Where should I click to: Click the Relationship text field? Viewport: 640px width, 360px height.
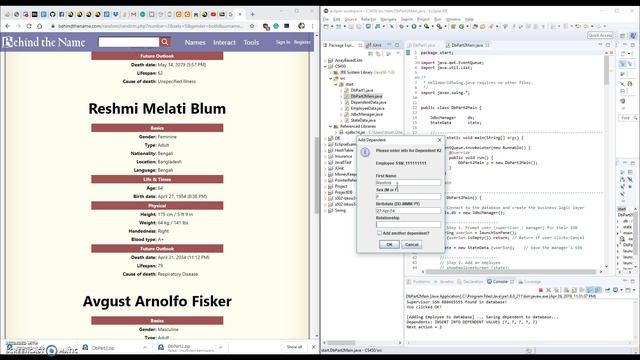(x=408, y=224)
